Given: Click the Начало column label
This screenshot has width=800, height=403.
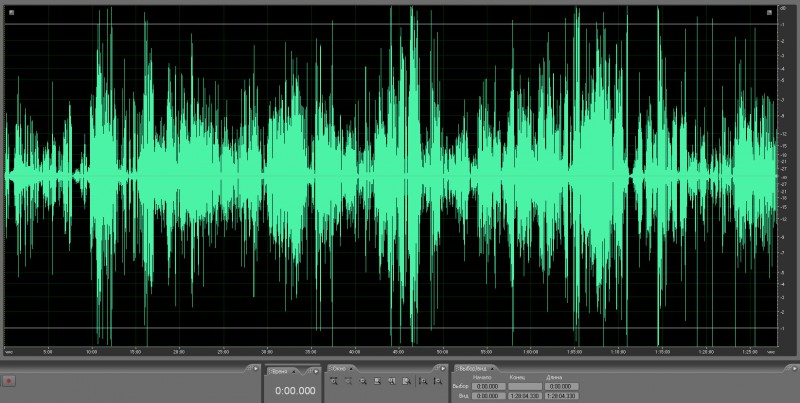Looking at the screenshot, I should (482, 377).
